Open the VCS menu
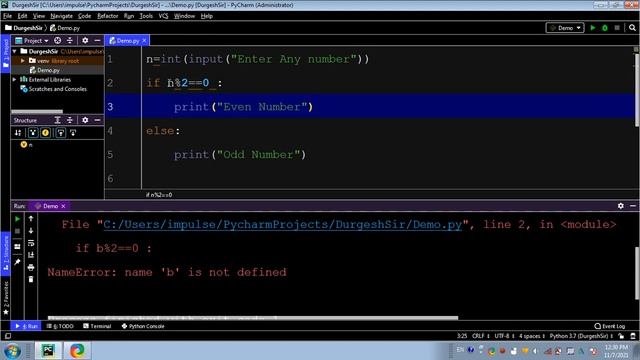This screenshot has height=360, width=640. 163,16
